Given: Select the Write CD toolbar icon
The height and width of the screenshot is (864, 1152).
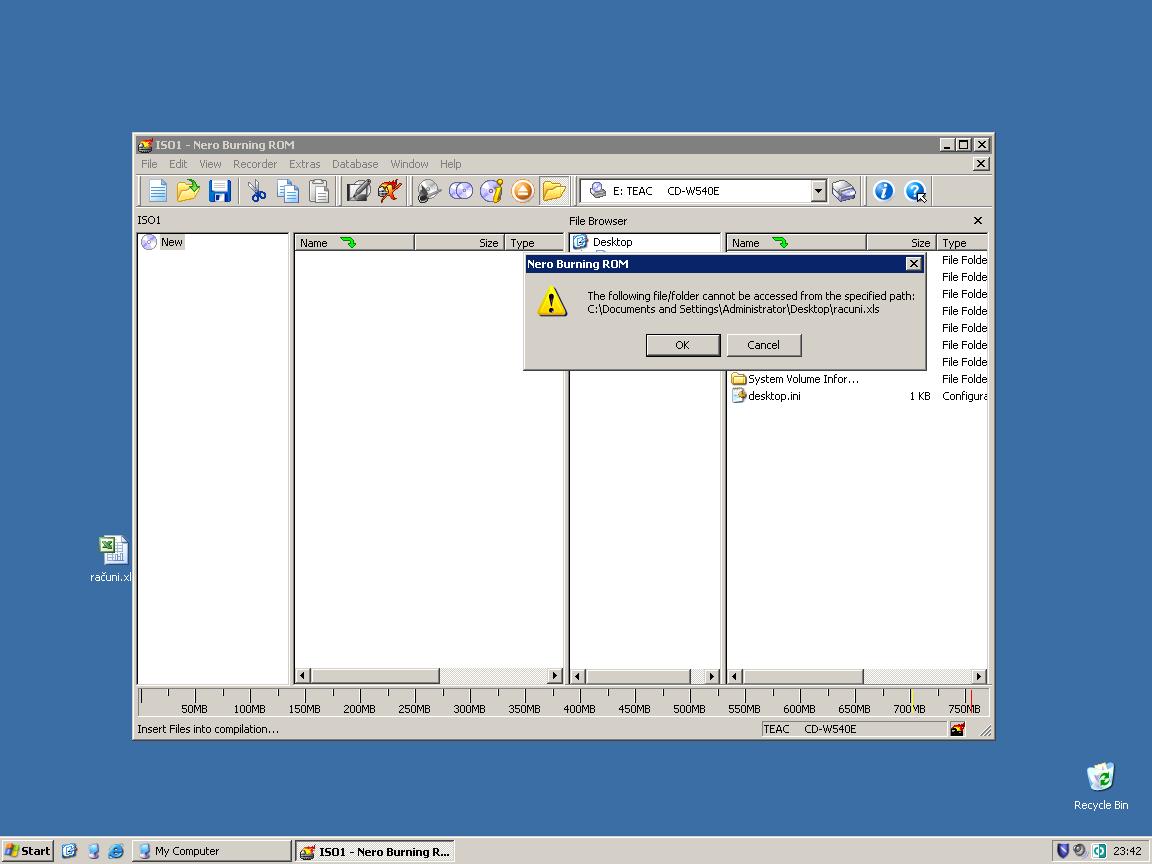Looking at the screenshot, I should [428, 191].
